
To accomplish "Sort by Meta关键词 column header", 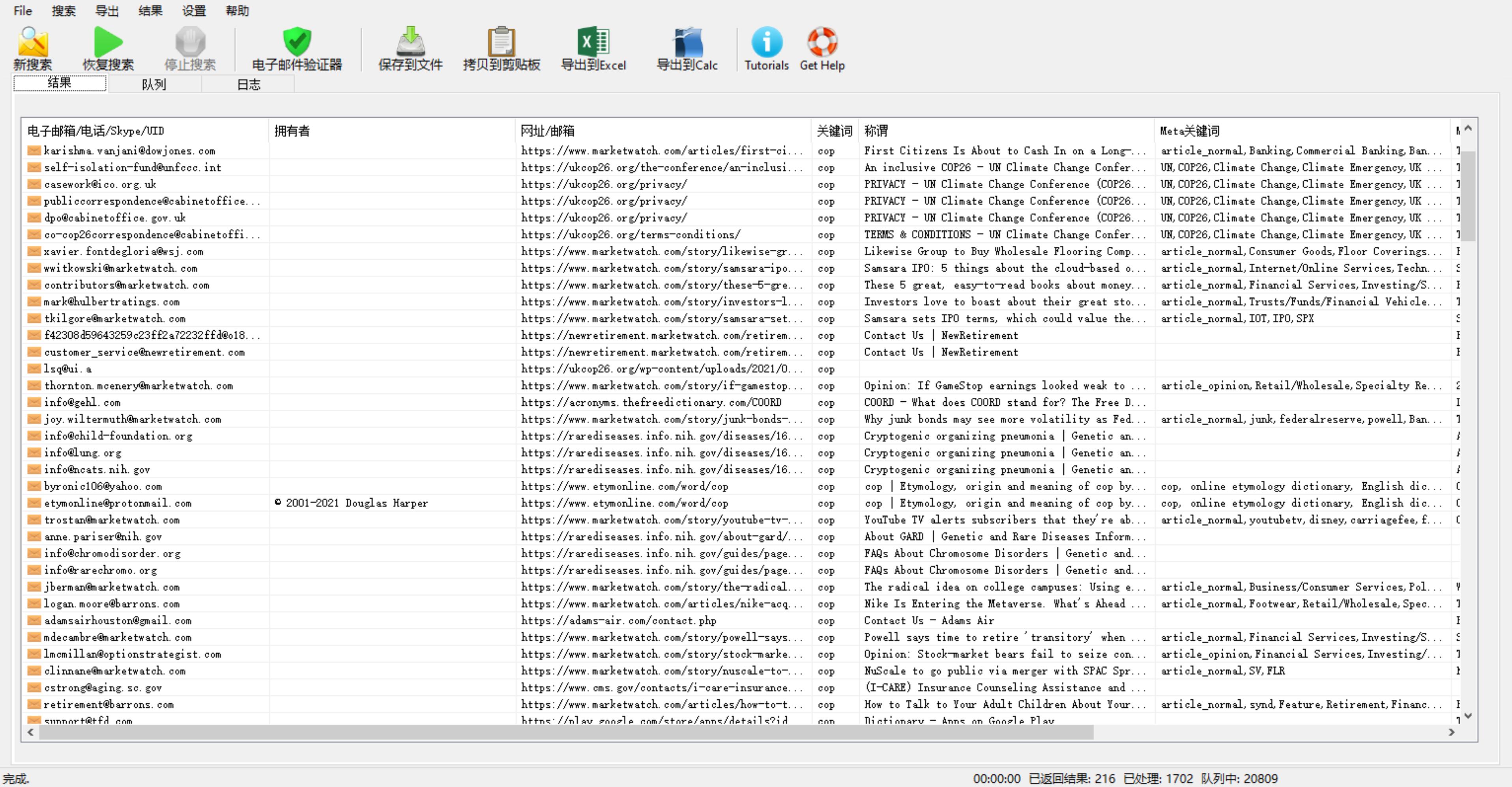I will (1302, 131).
